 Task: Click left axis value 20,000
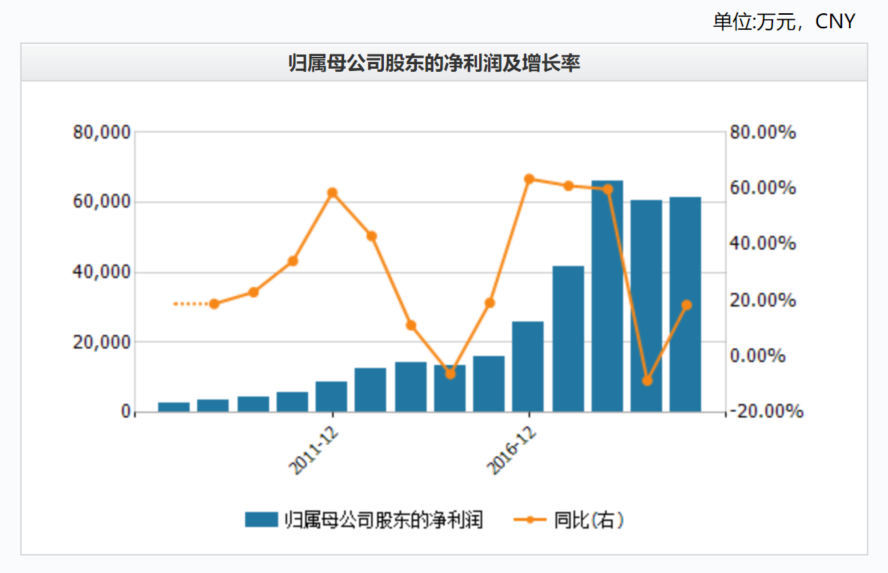pyautogui.click(x=101, y=342)
